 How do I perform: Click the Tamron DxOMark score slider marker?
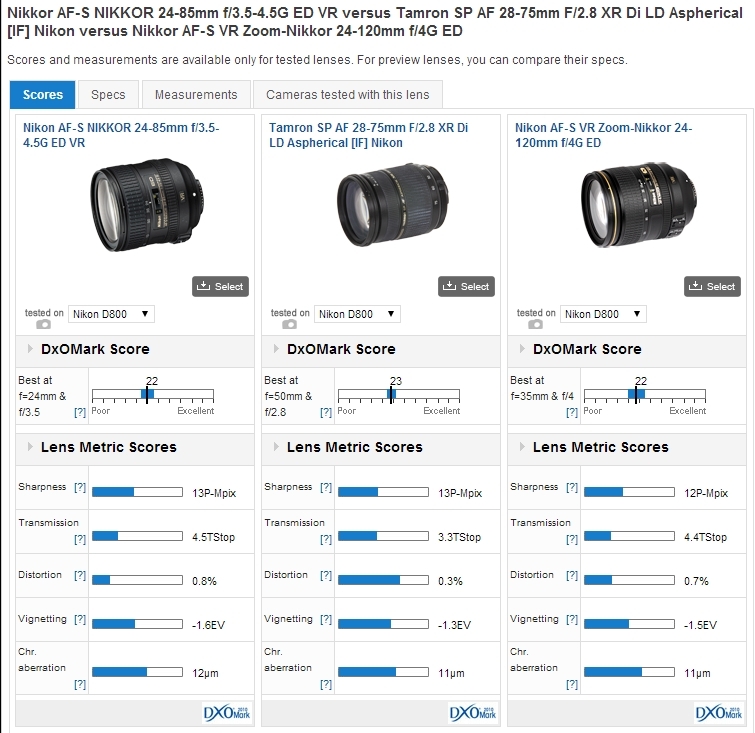click(392, 394)
